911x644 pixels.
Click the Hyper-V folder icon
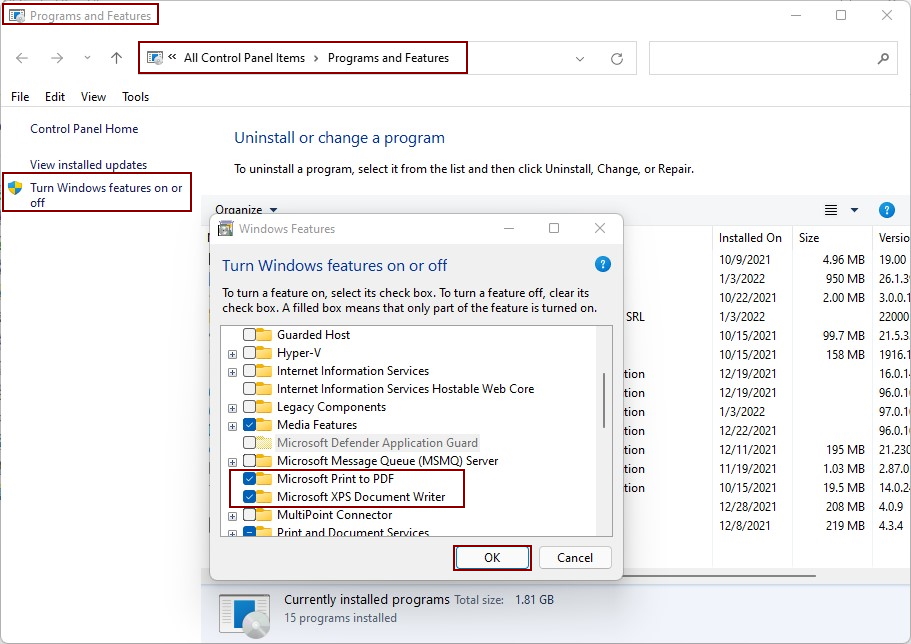point(264,353)
